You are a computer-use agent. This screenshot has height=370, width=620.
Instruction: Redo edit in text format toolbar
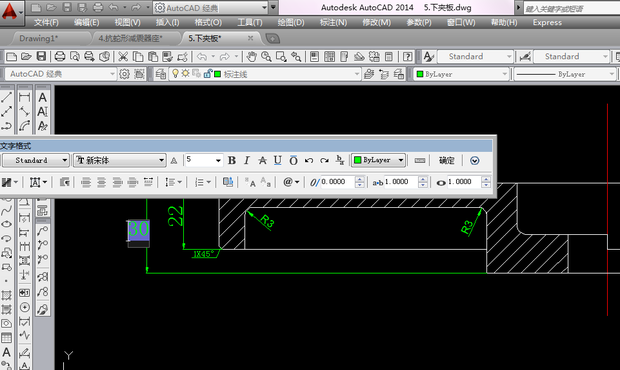click(x=324, y=160)
